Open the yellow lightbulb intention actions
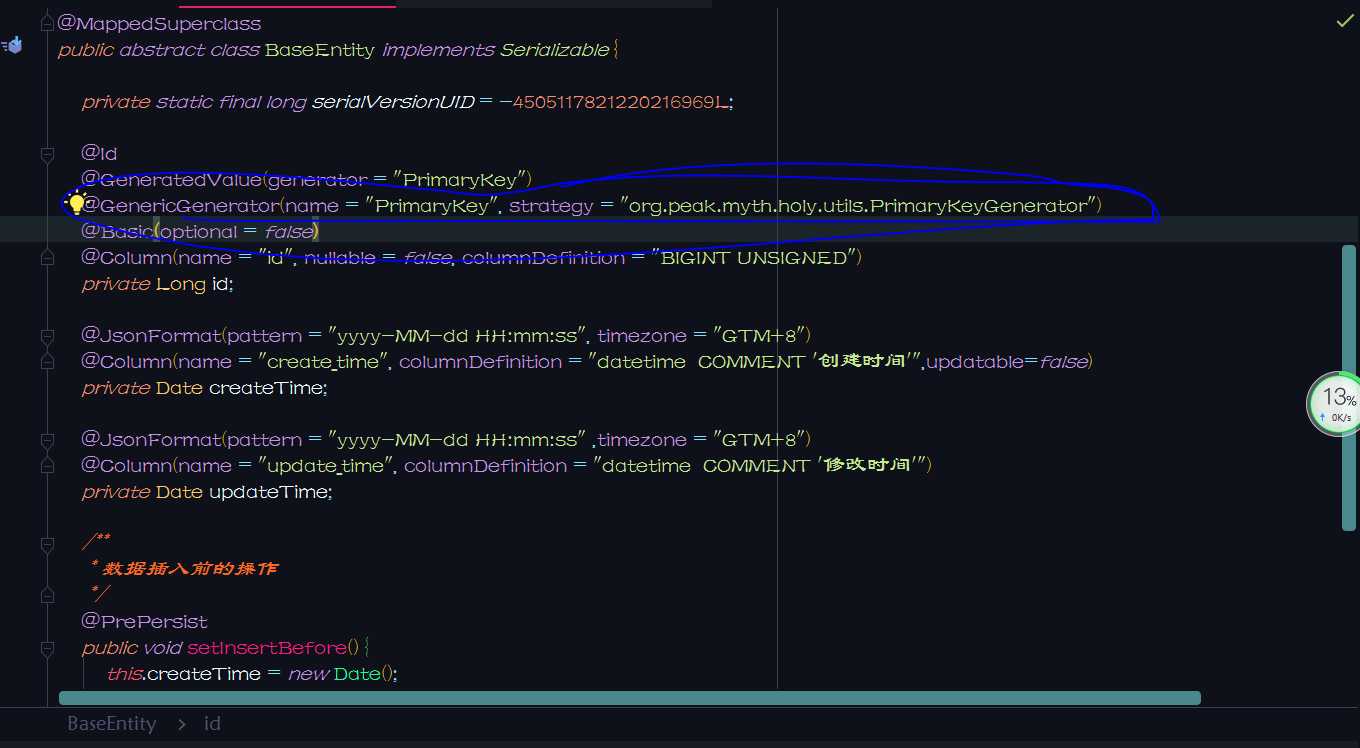 tap(76, 205)
